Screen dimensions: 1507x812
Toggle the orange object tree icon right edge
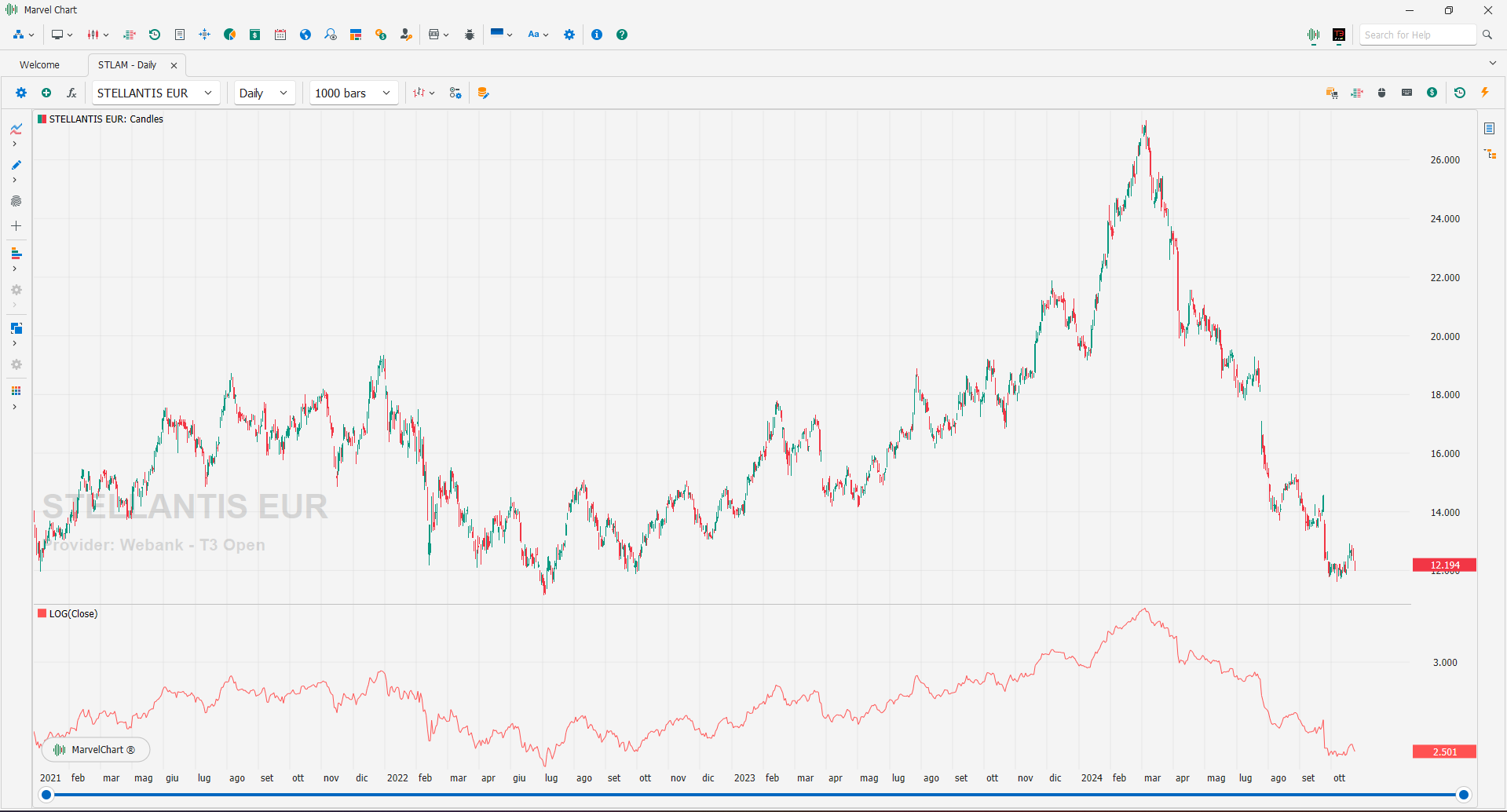[x=1490, y=154]
